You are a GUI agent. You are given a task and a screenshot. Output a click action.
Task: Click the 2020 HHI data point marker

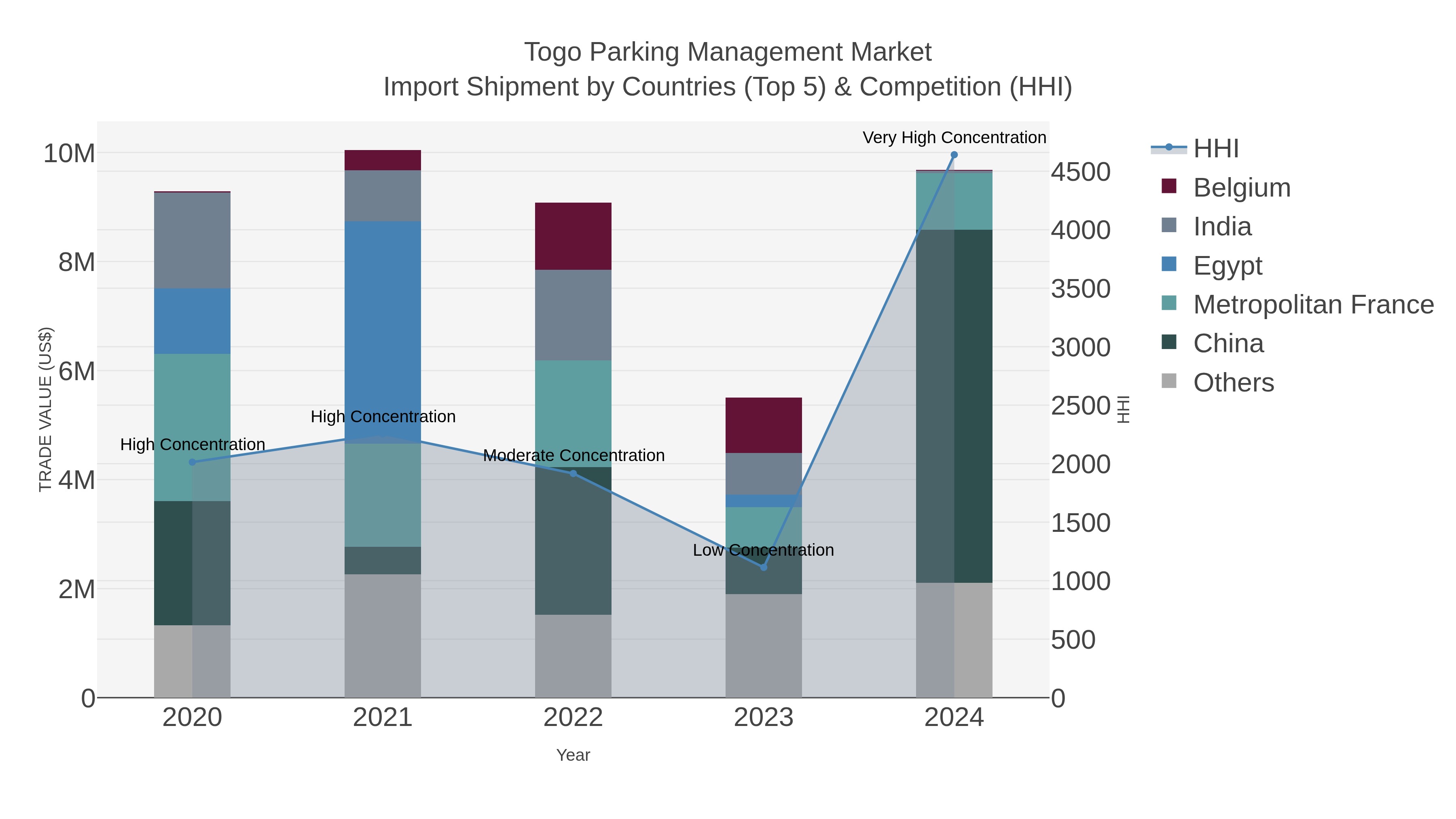coord(192,462)
